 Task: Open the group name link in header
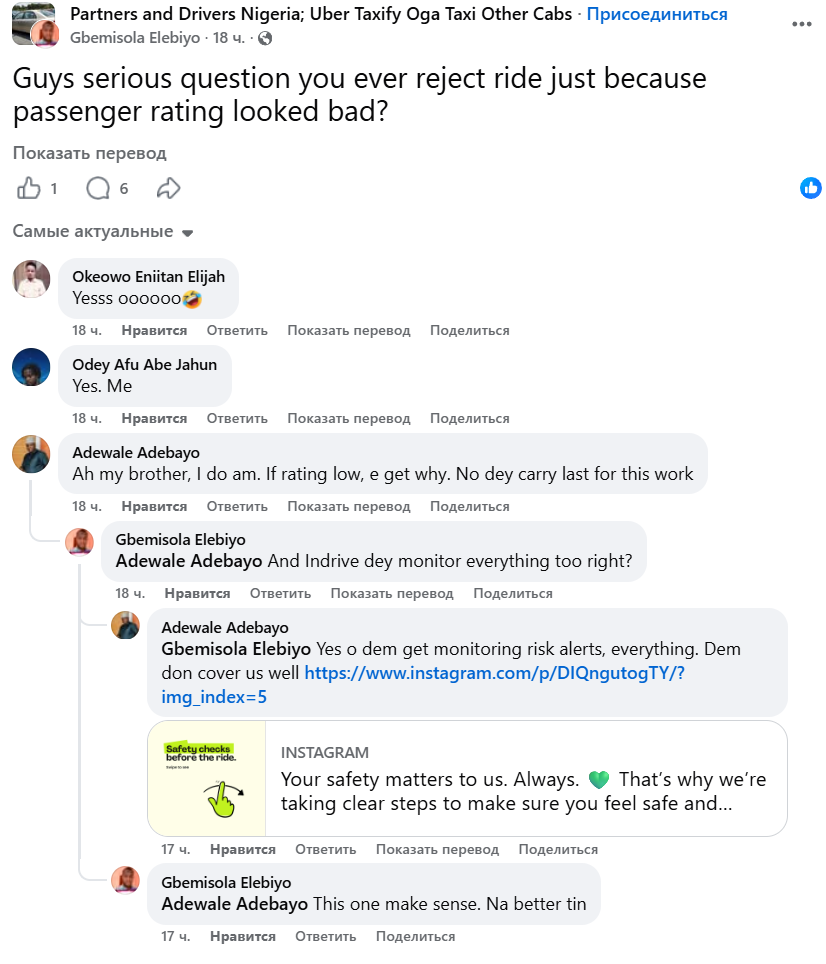(x=321, y=14)
